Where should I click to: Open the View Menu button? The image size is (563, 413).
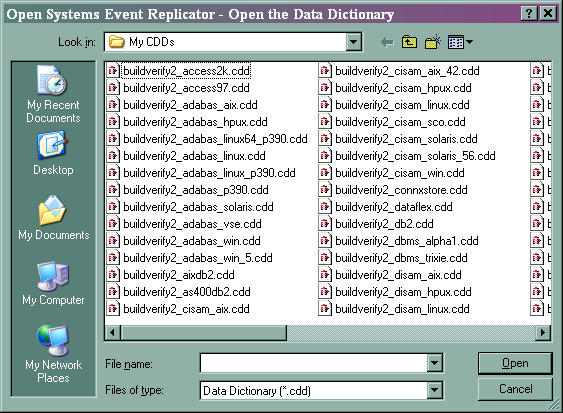coord(460,42)
